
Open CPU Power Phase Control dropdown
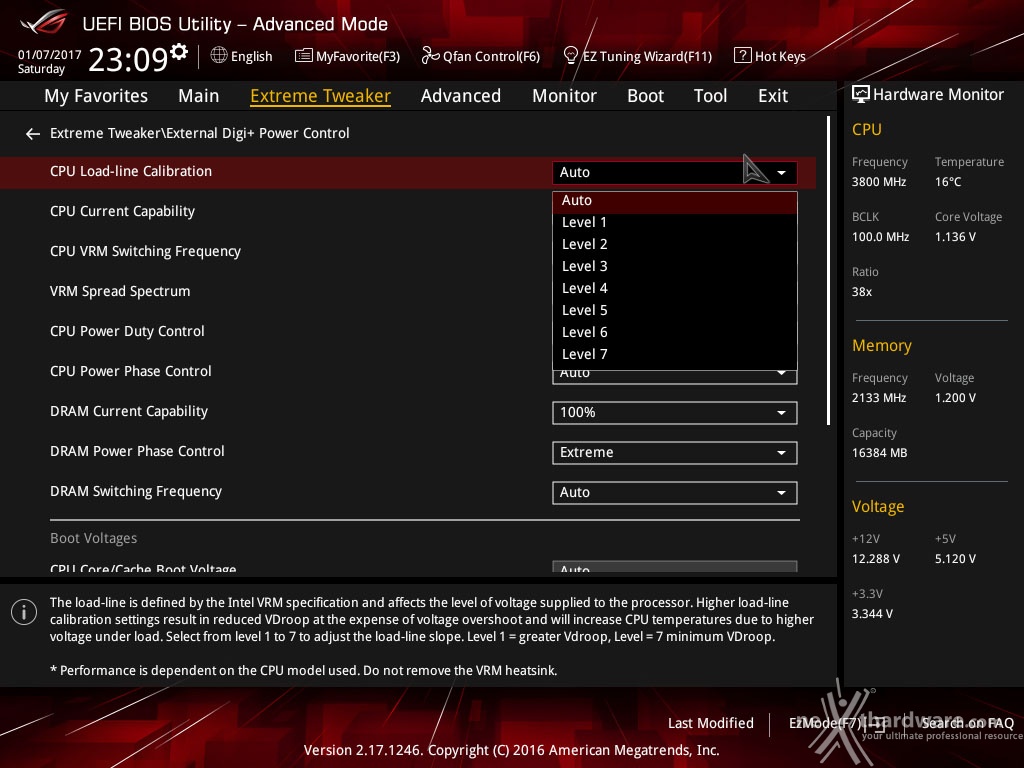pos(675,377)
